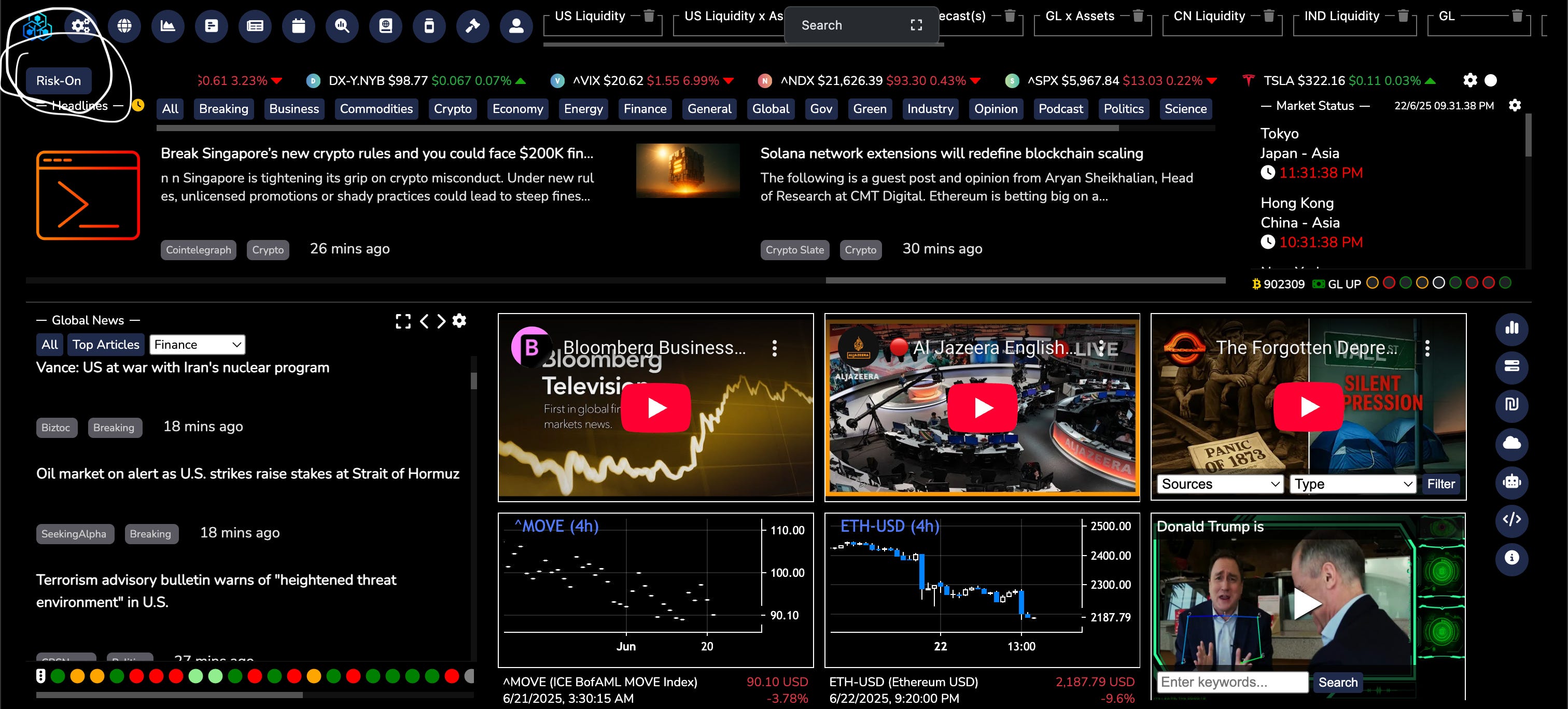Image resolution: width=1568 pixels, height=709 pixels.
Task: Click the server icon in right sidebar
Action: 1511,367
